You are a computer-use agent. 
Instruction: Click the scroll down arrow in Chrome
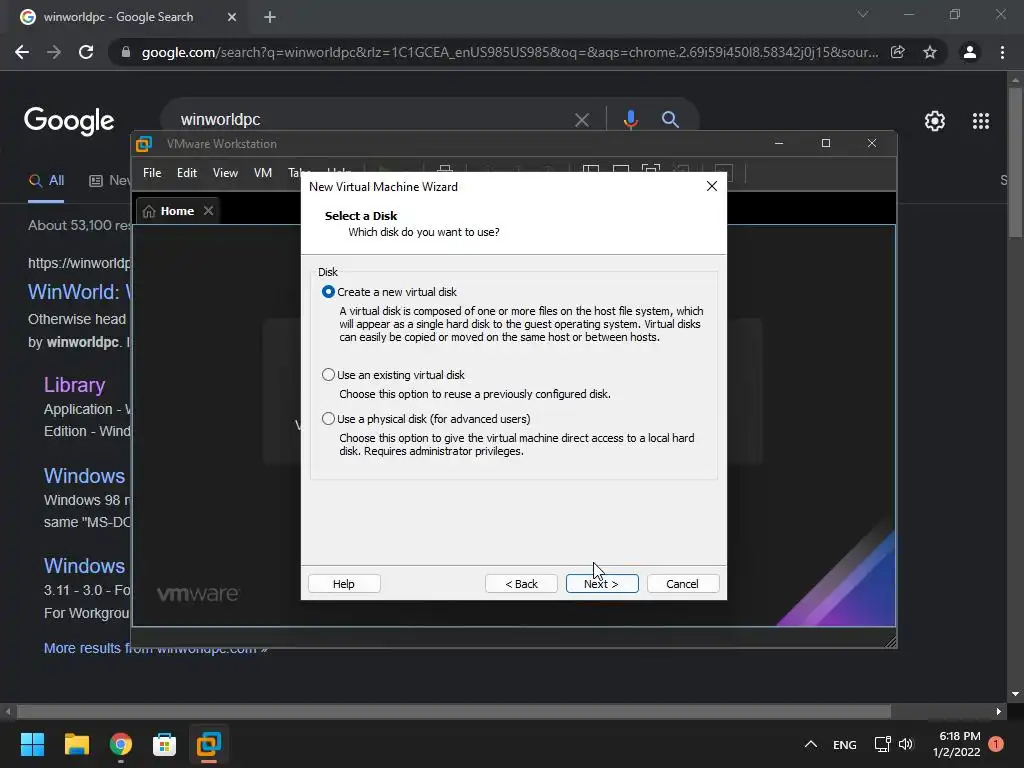coord(1015,694)
